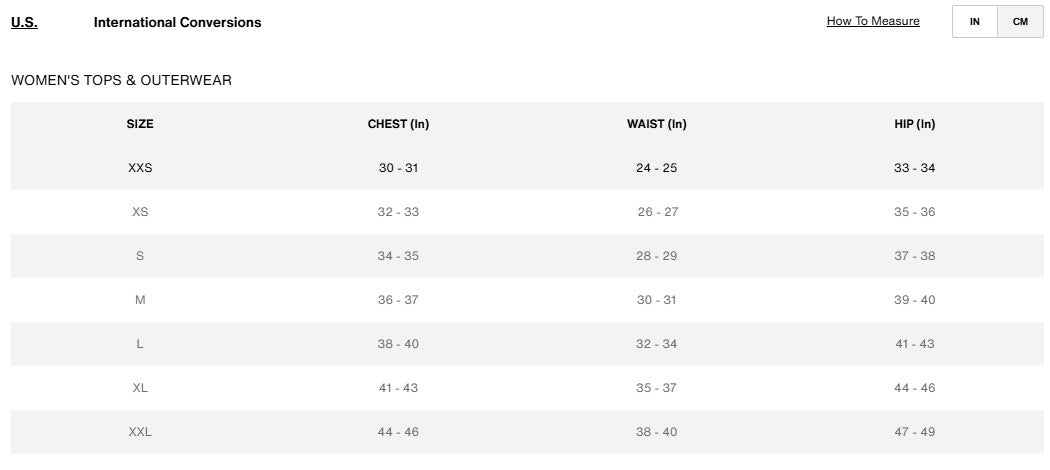
Task: Click the HIP (In) column header
Action: pos(914,124)
